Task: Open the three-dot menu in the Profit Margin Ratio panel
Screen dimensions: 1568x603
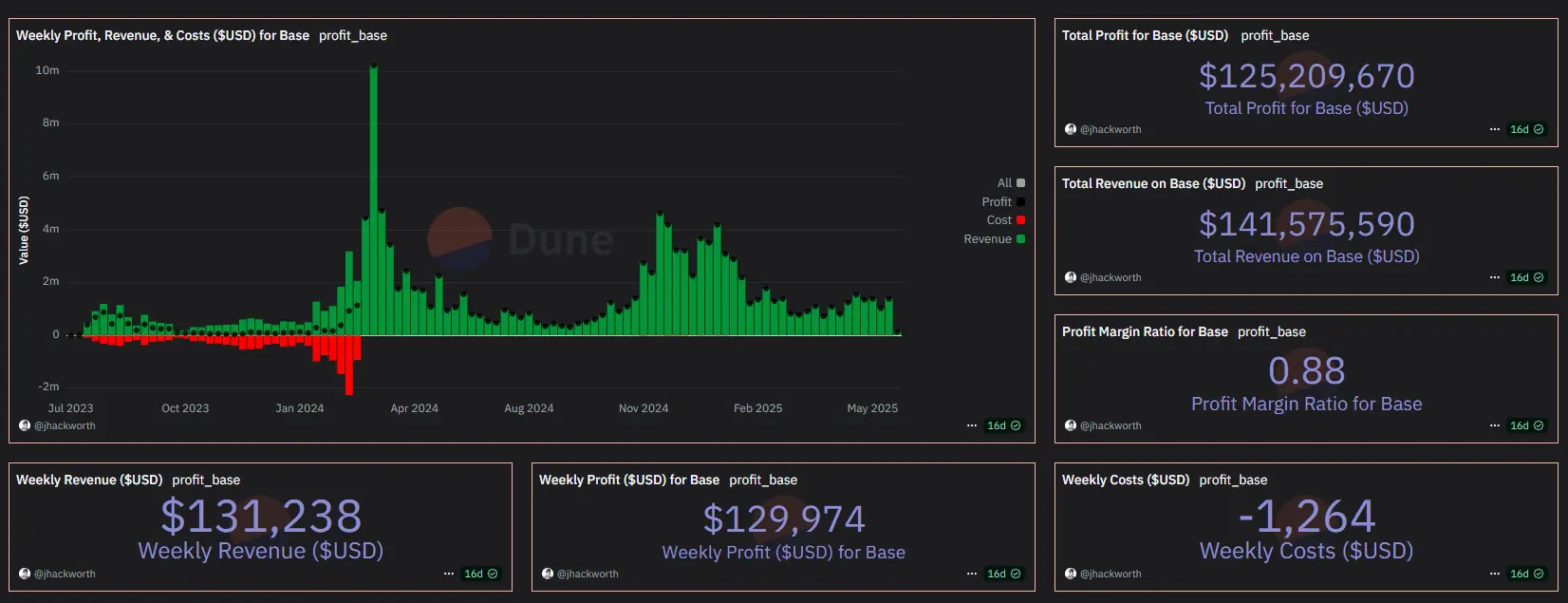Action: click(1495, 425)
